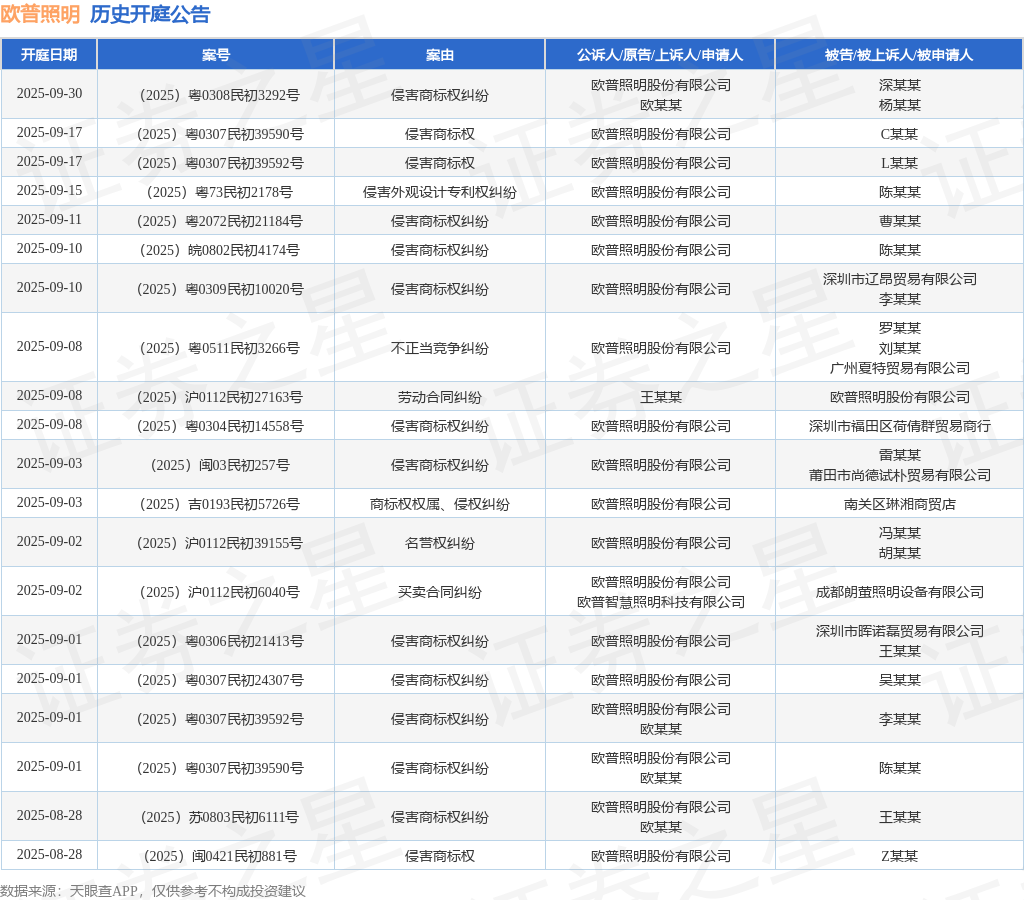Click case number 闽03民初257号
Viewport: 1024px width, 900px height.
(220, 465)
